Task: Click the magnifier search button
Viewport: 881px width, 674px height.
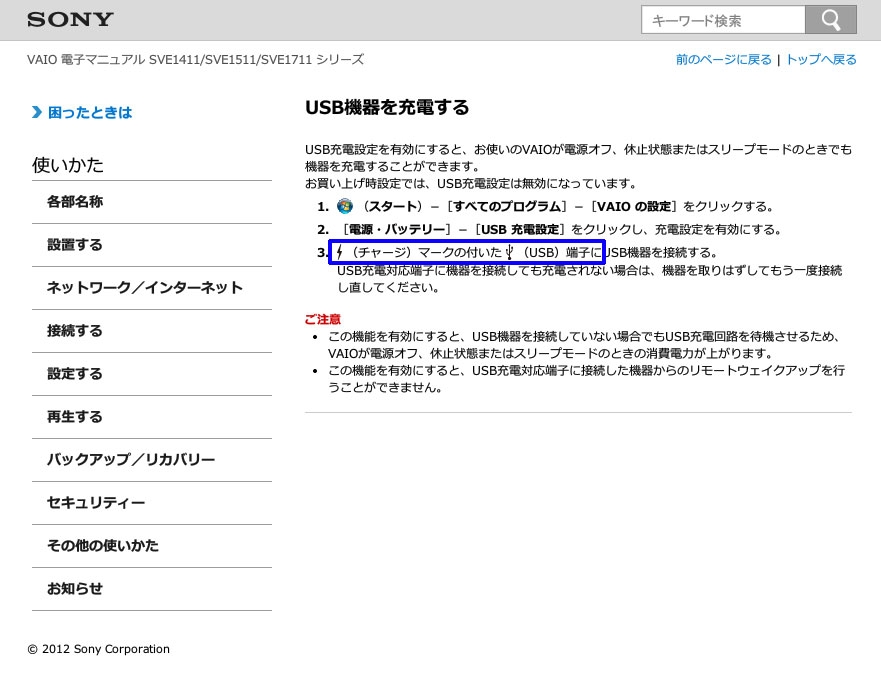Action: tap(830, 20)
